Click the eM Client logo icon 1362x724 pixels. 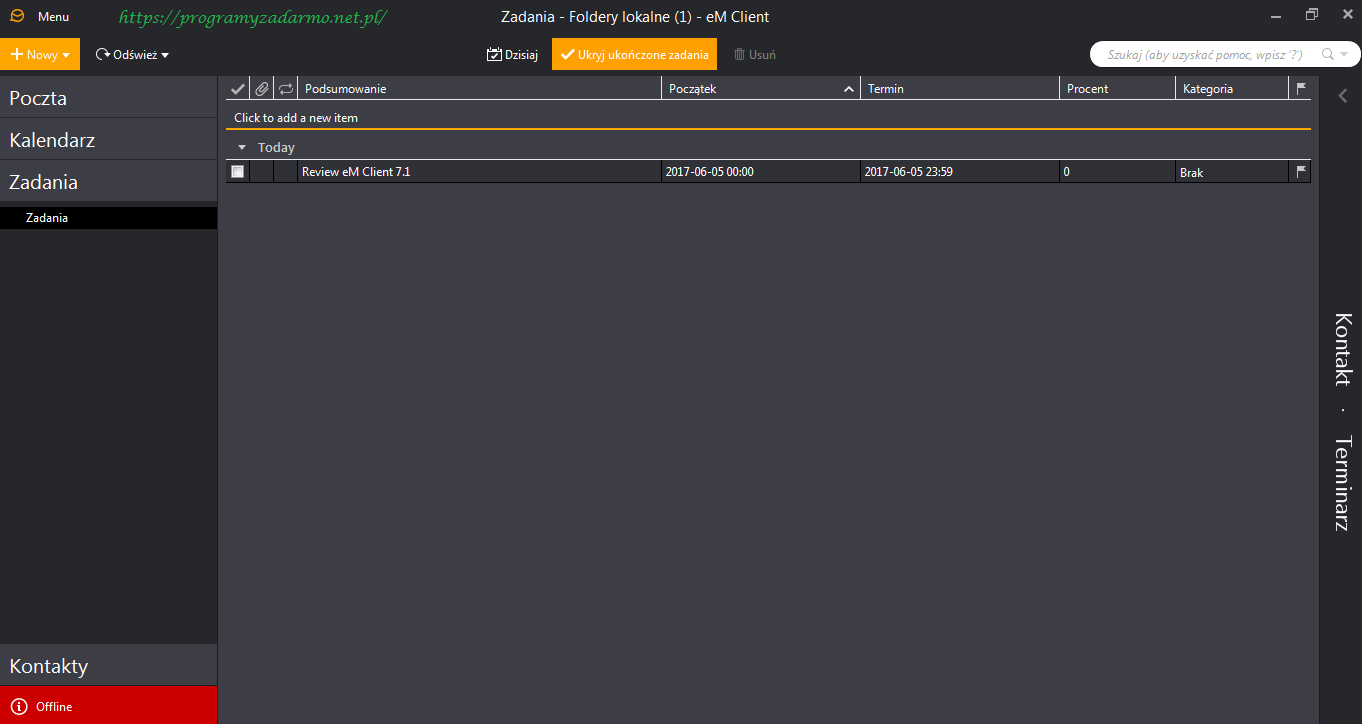click(17, 16)
